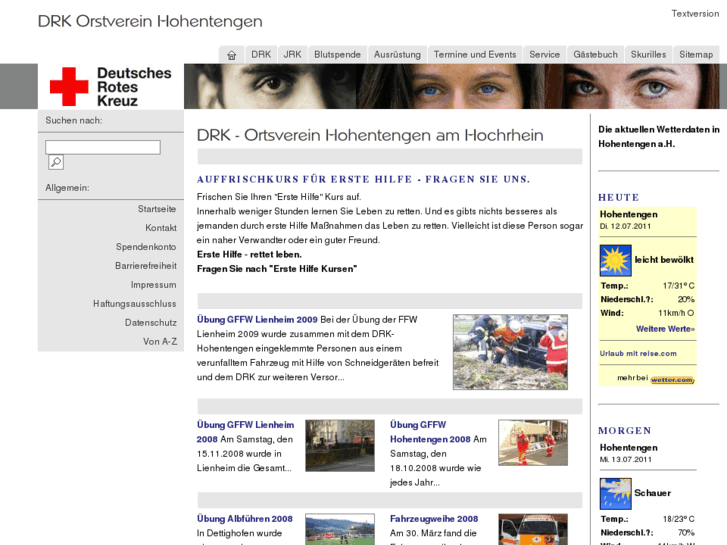
Task: Click today's wind value 11km/h O
Action: 676,313
